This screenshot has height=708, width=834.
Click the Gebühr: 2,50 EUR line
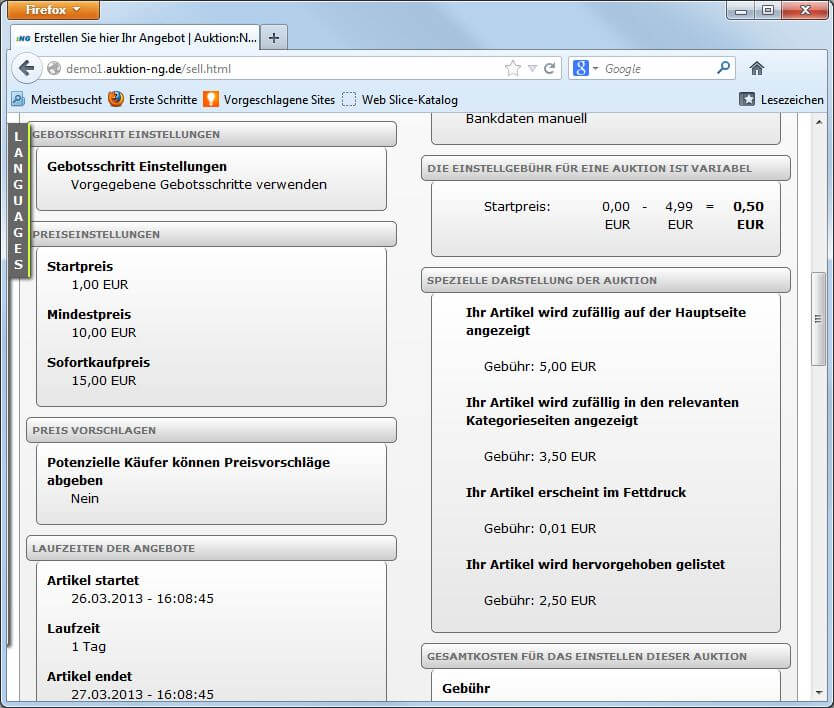(540, 600)
